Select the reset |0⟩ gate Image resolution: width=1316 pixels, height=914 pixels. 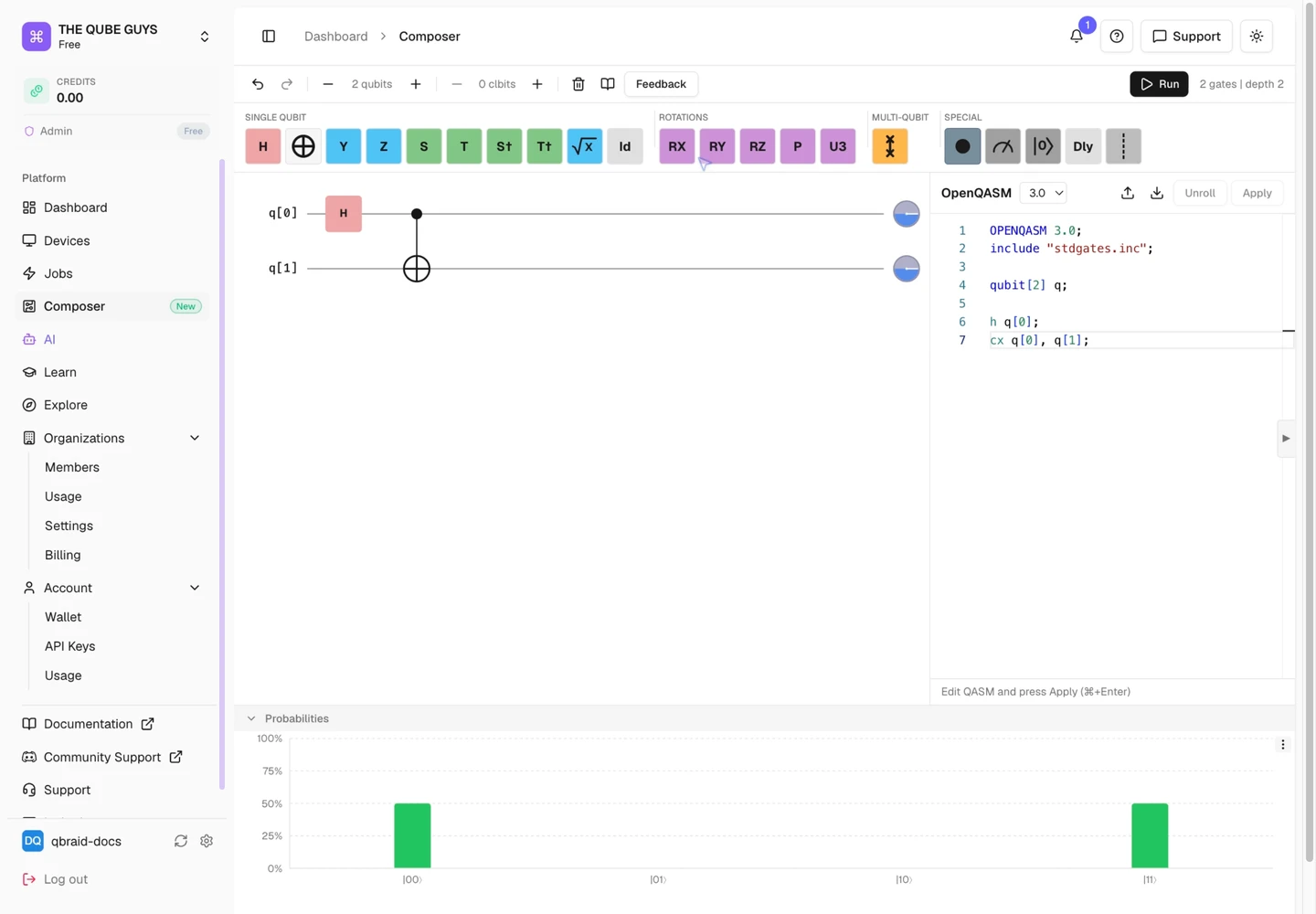1043,146
